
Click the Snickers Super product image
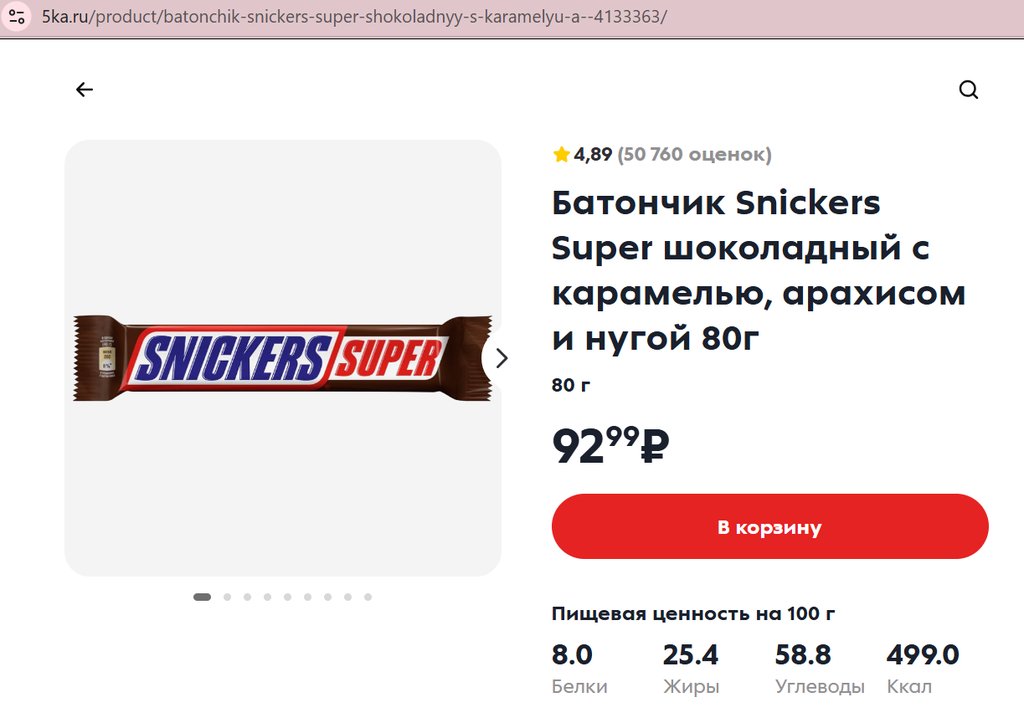click(282, 358)
